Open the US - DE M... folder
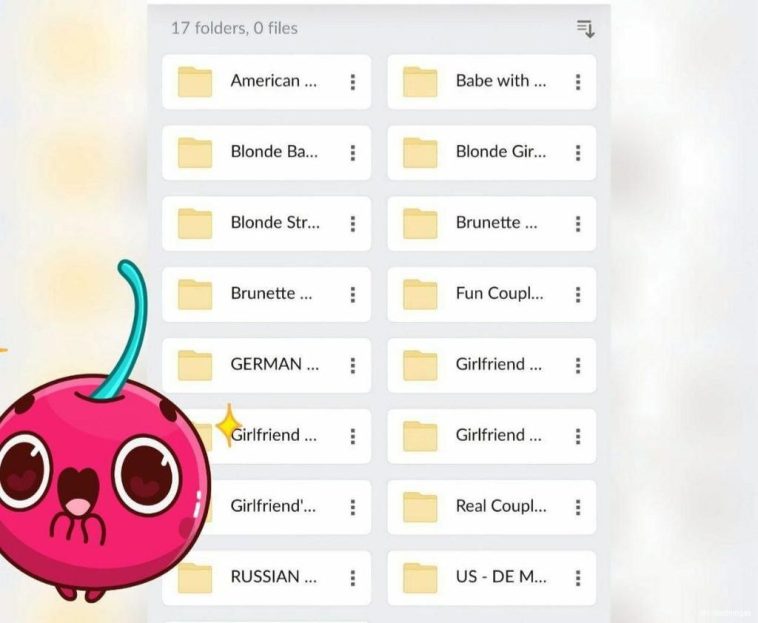The width and height of the screenshot is (758, 623). 500,577
